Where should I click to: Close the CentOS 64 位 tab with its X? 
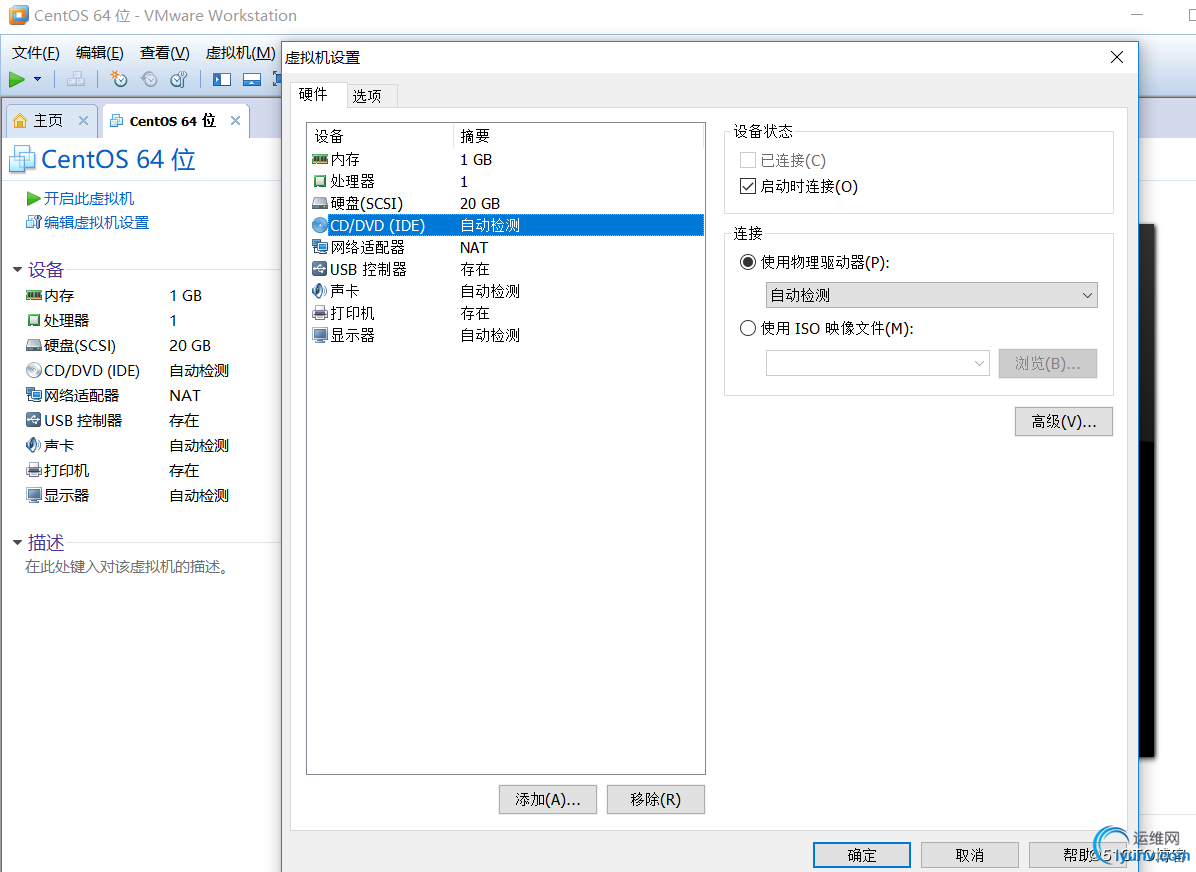[x=236, y=121]
